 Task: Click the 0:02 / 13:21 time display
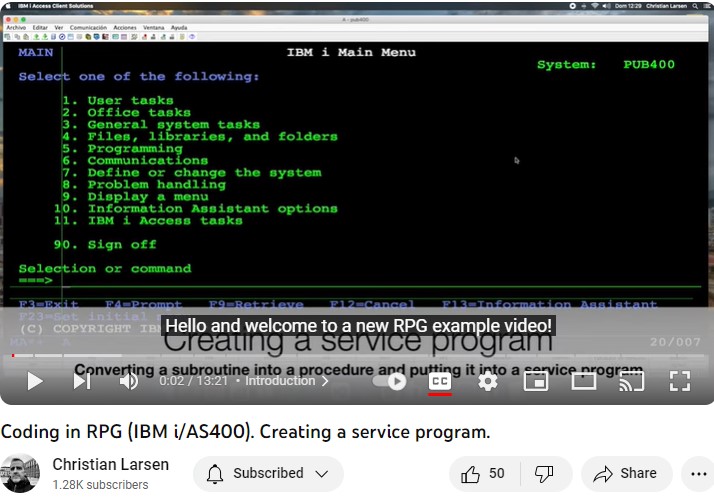(194, 381)
